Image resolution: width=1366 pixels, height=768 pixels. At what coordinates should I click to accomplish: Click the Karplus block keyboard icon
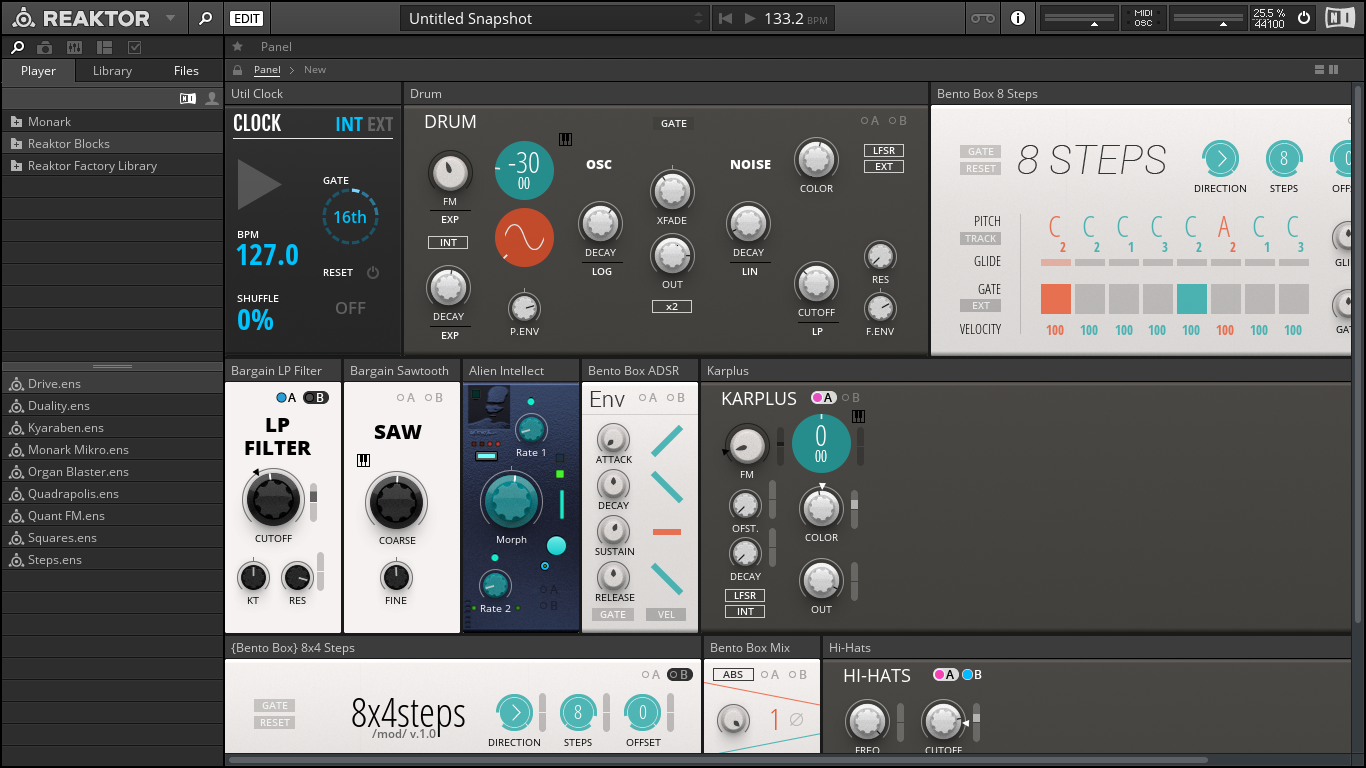click(x=858, y=417)
